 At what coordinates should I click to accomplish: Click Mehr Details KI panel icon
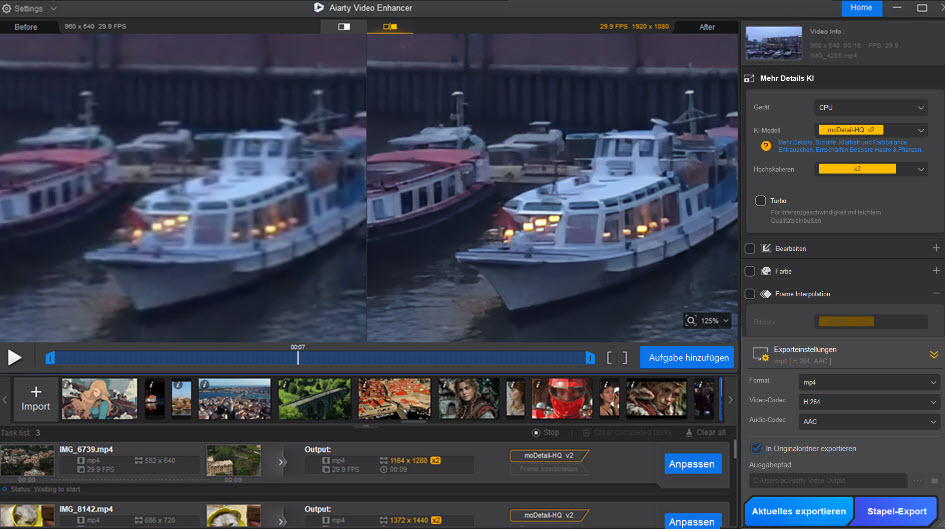[749, 78]
